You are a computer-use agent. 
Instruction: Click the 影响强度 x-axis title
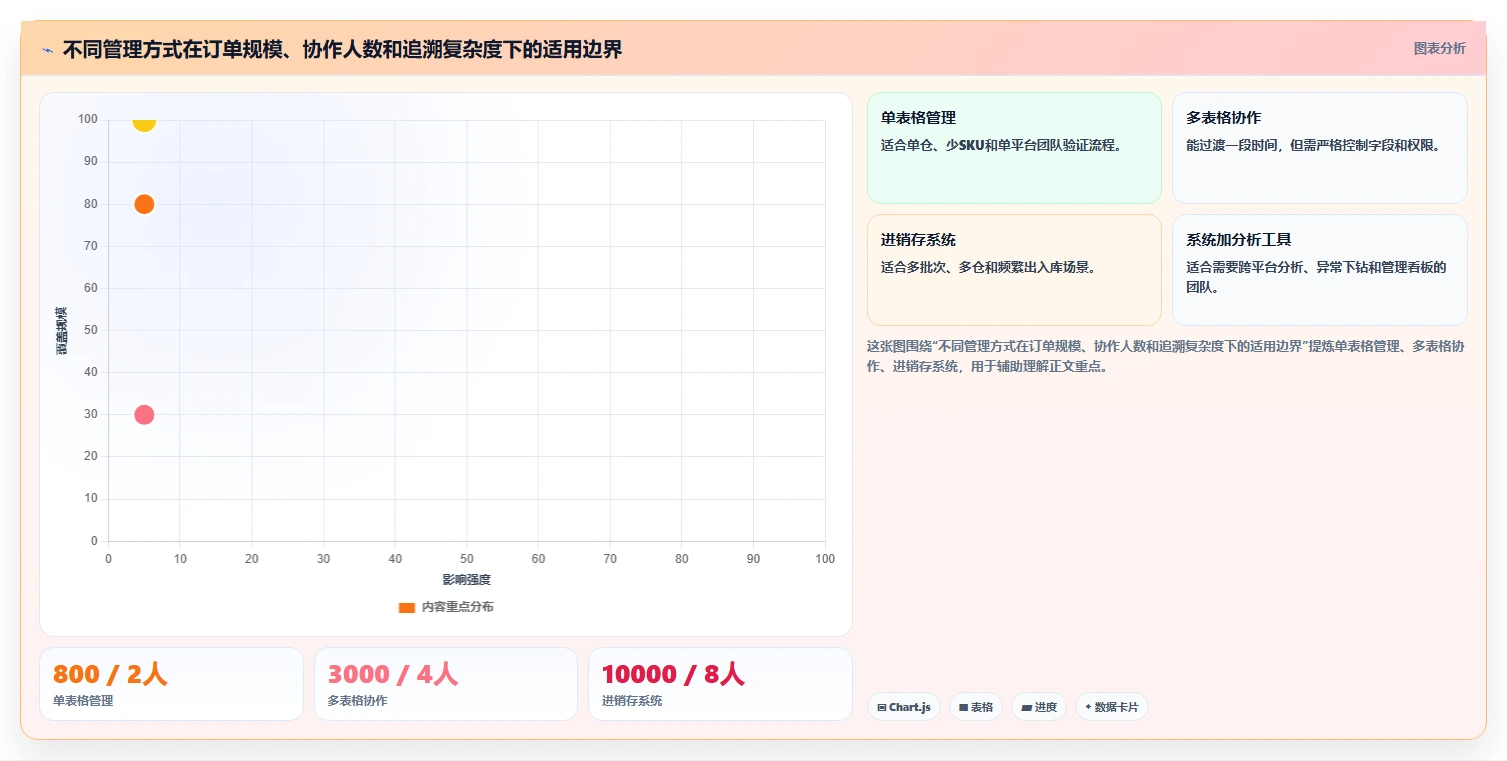pyautogui.click(x=467, y=580)
